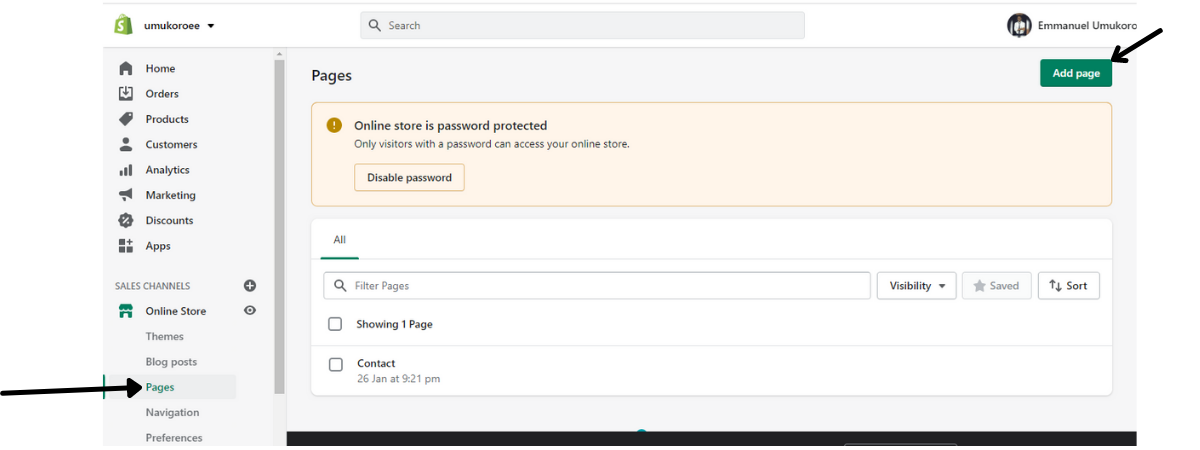Open the Contact page link
This screenshot has width=1200, height=450.
(376, 363)
